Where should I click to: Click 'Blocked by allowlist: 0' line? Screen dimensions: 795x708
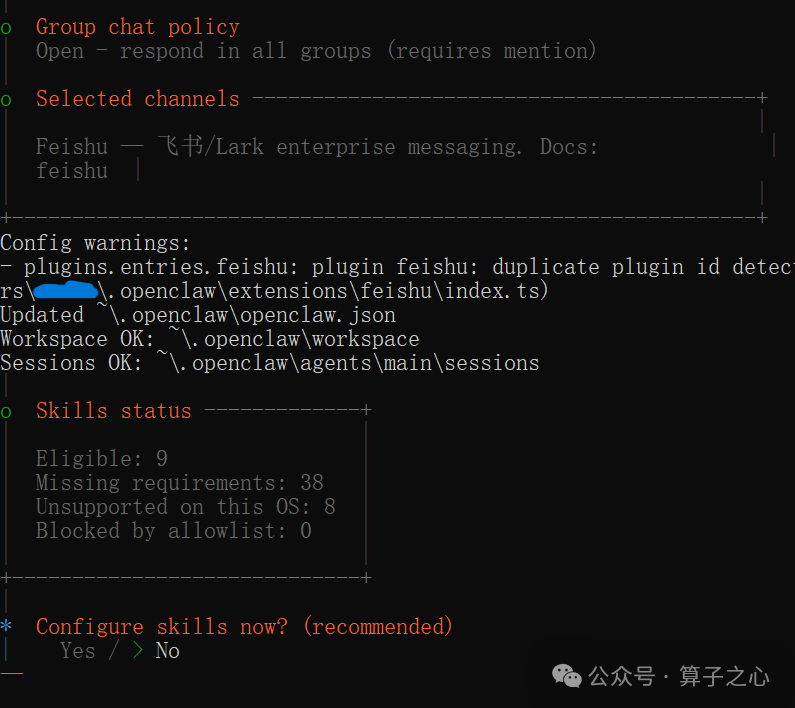(173, 530)
